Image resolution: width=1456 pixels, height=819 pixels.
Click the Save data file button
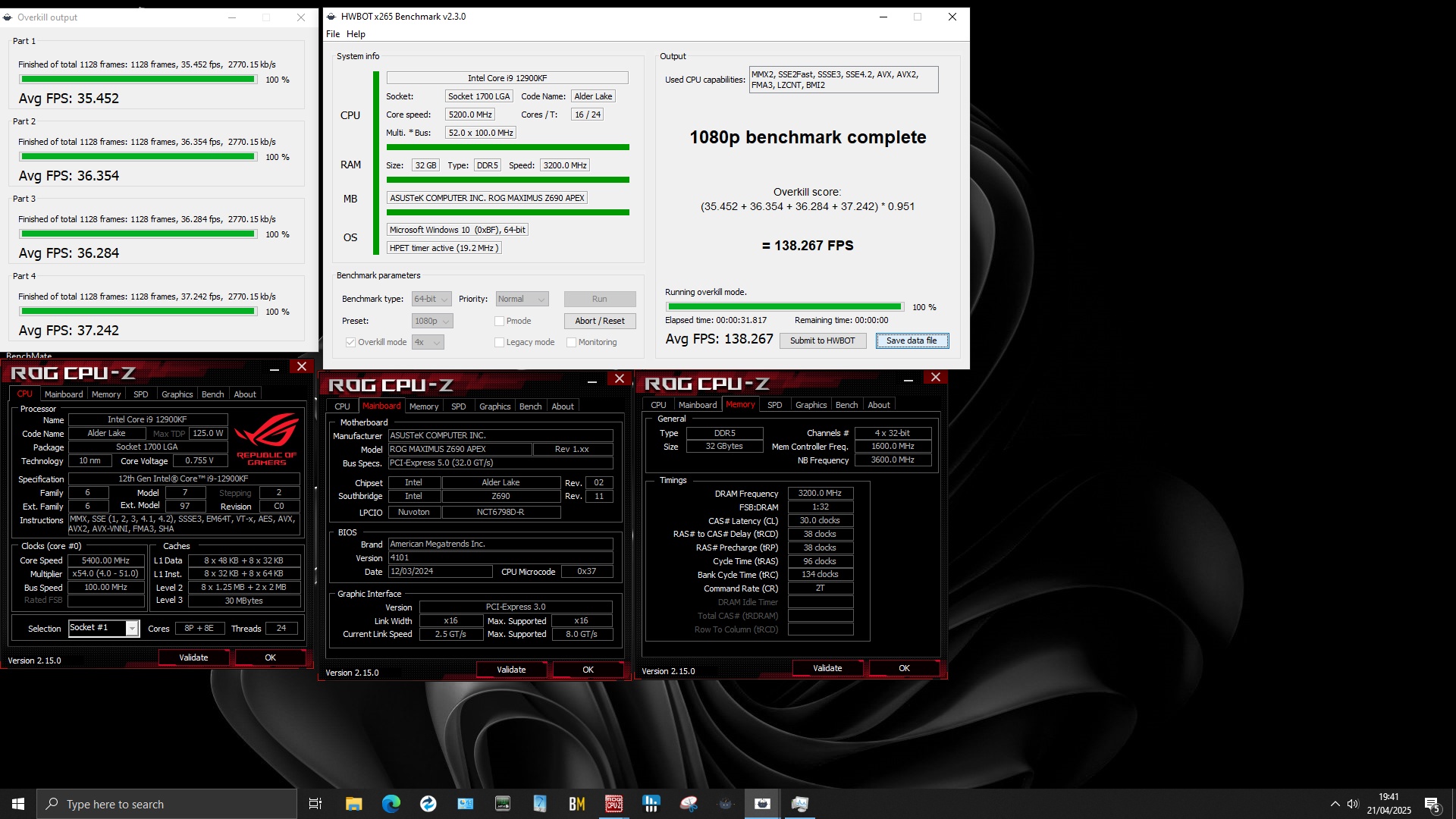pyautogui.click(x=912, y=341)
